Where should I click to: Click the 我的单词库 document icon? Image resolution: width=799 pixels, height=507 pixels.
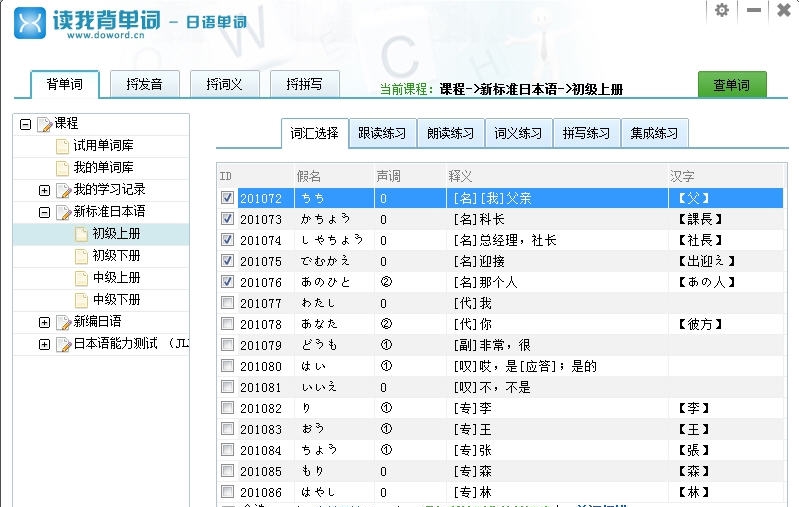[63, 168]
